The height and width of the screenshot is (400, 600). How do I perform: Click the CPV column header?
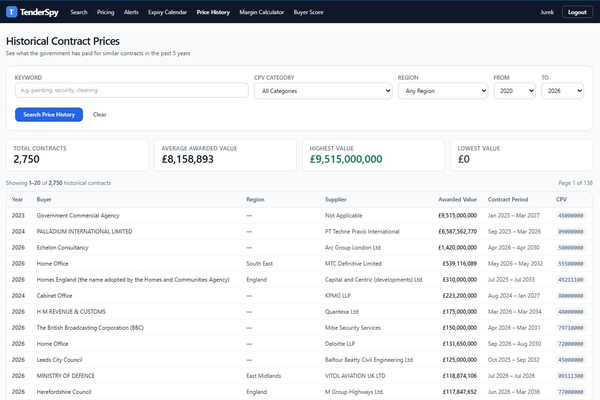click(561, 199)
